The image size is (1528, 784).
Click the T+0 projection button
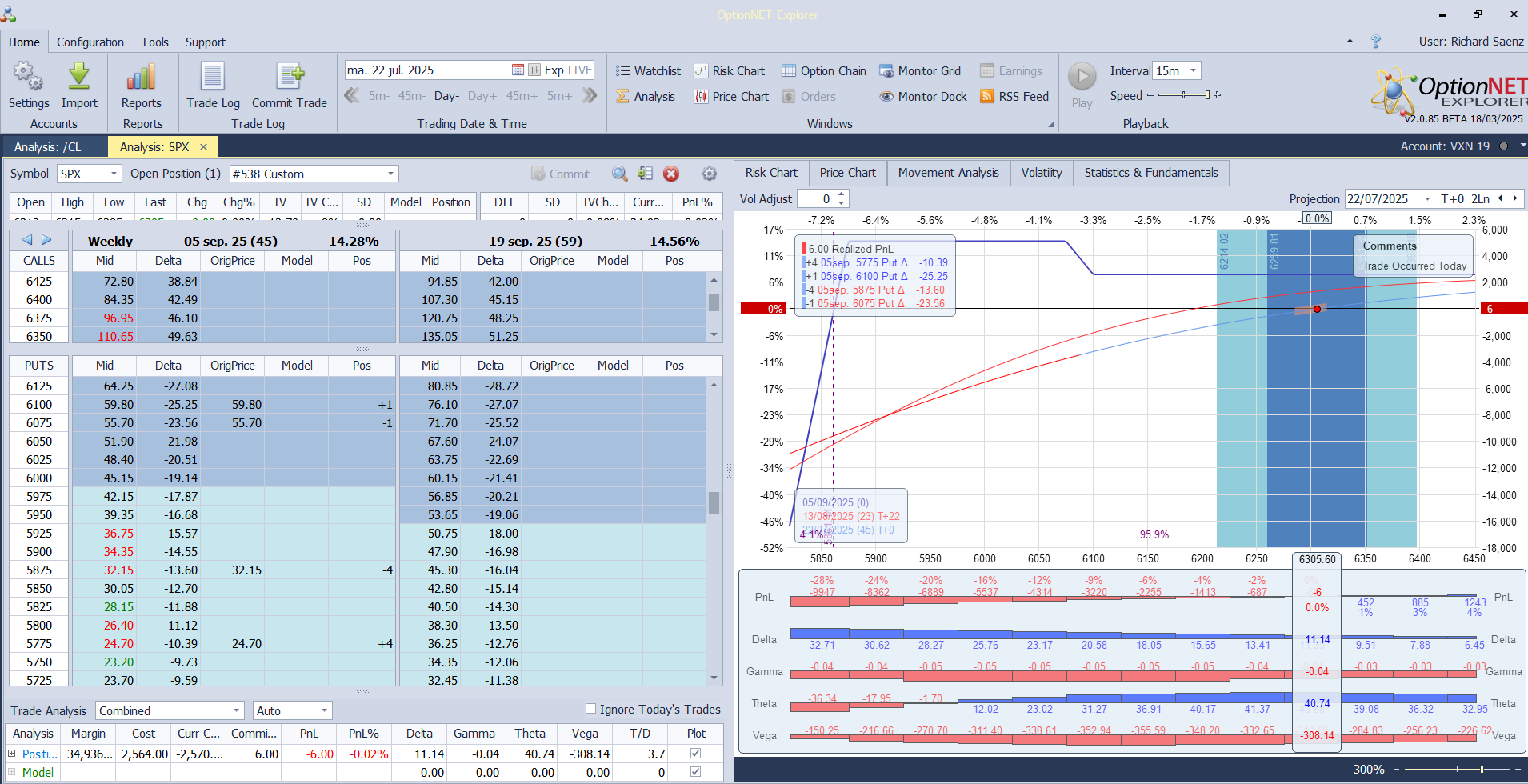pyautogui.click(x=1452, y=198)
